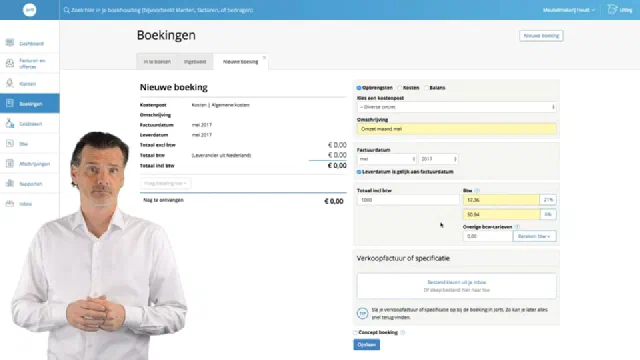Image resolution: width=640 pixels, height=360 pixels.
Task: Open the Afschrijvingen sidebar icon
Action: tap(10, 163)
